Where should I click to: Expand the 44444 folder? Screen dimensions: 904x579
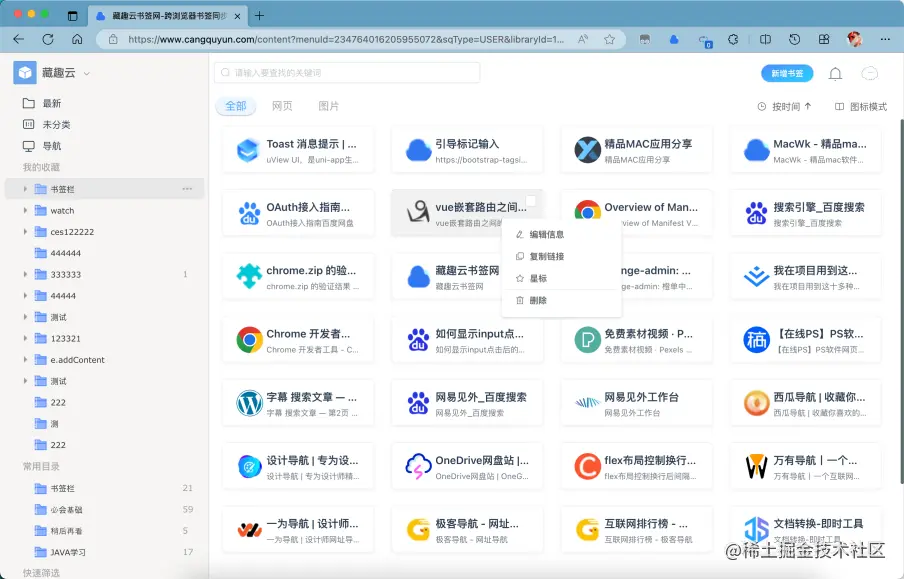pyautogui.click(x=25, y=295)
